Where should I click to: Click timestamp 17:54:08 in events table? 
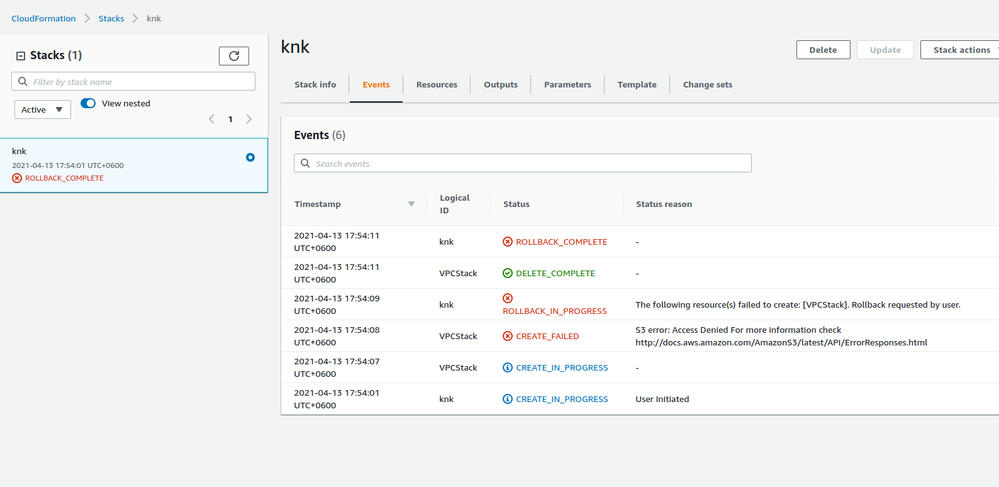tap(336, 336)
